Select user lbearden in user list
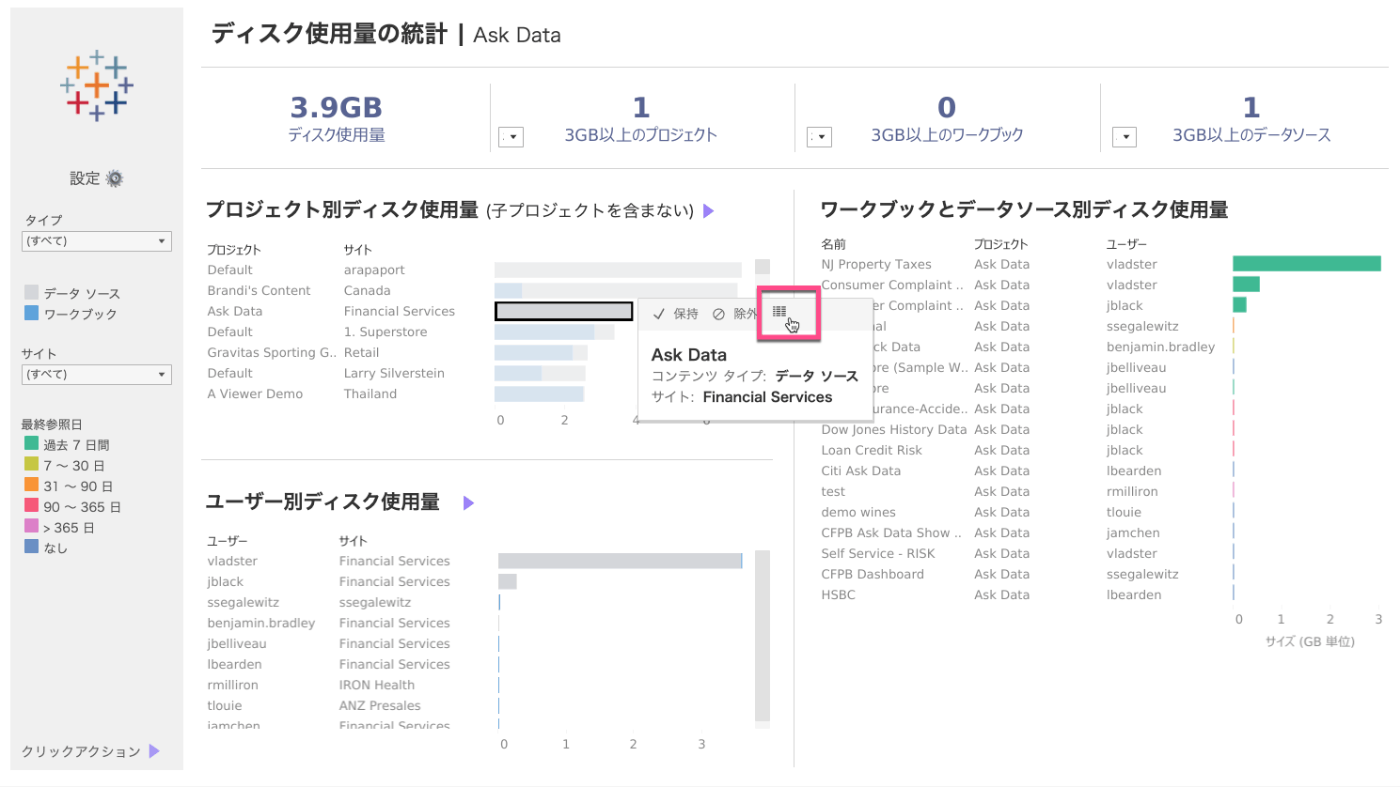This screenshot has height=787, width=1400. [x=234, y=664]
